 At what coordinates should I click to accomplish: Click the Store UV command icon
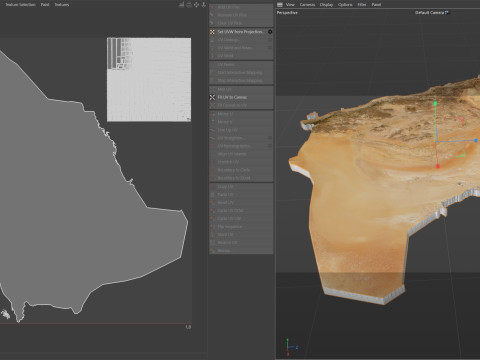click(x=212, y=235)
